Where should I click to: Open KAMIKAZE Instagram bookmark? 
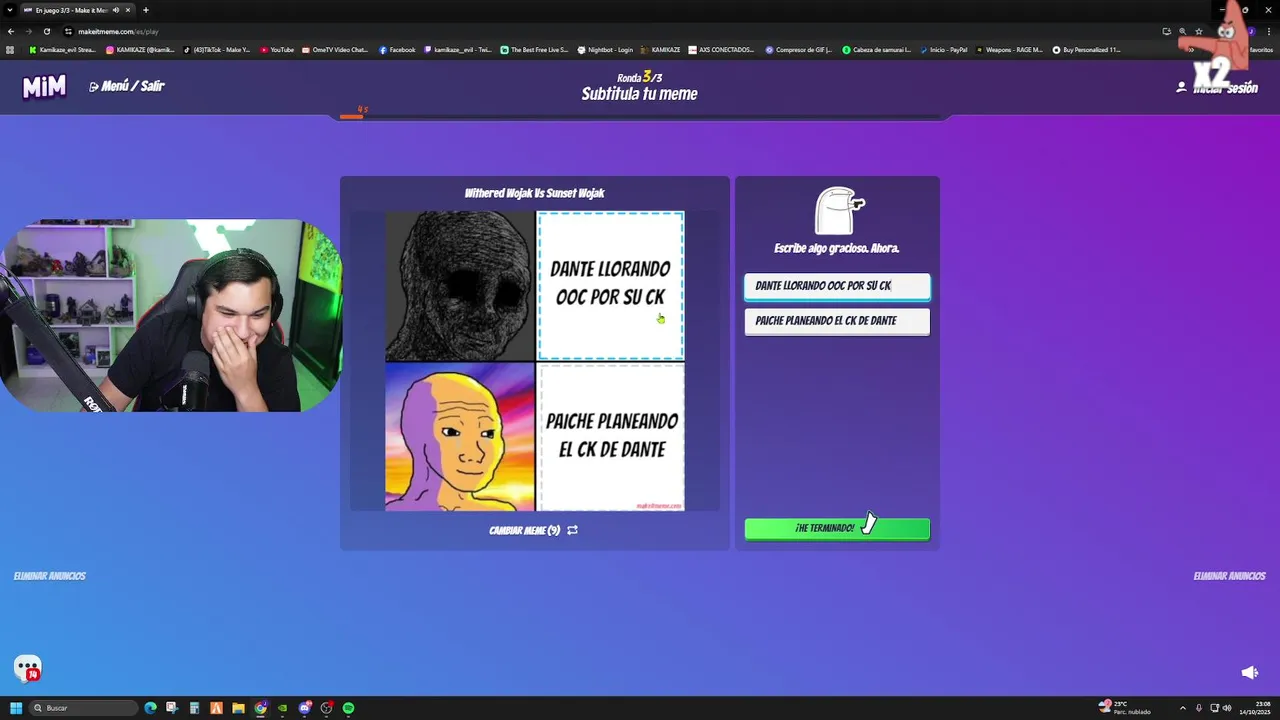click(140, 50)
